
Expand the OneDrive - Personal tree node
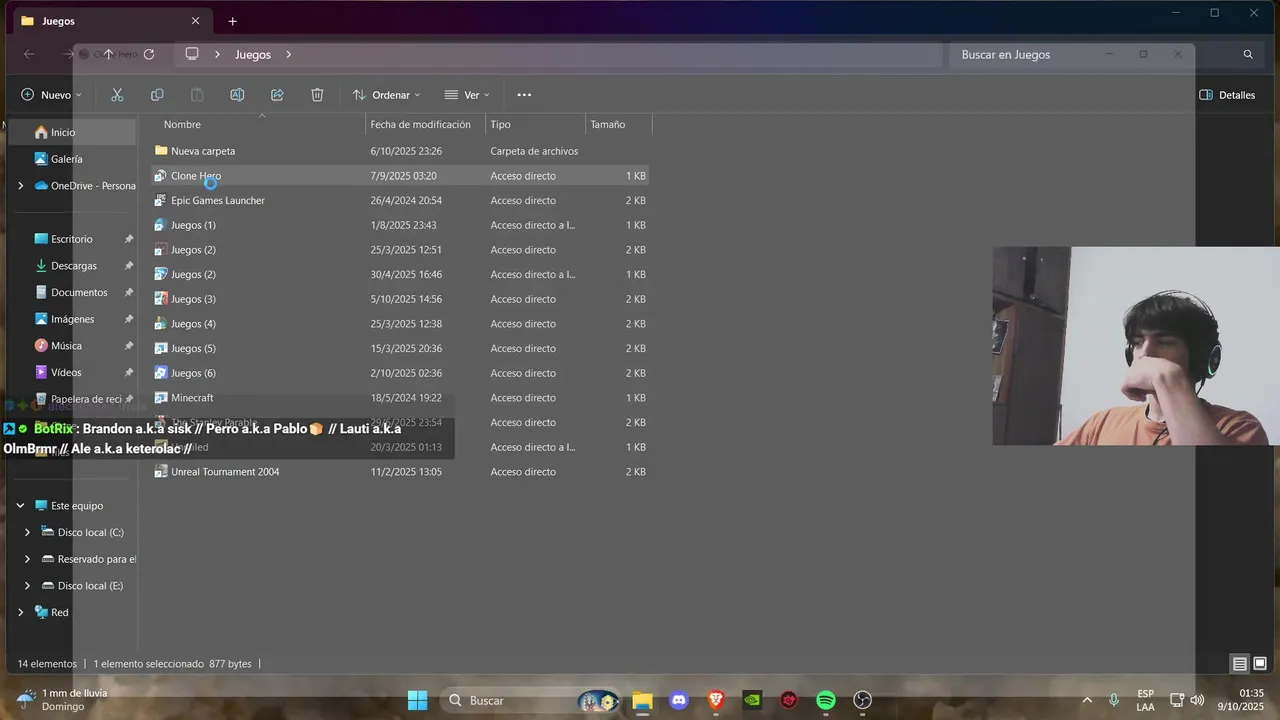pos(20,186)
